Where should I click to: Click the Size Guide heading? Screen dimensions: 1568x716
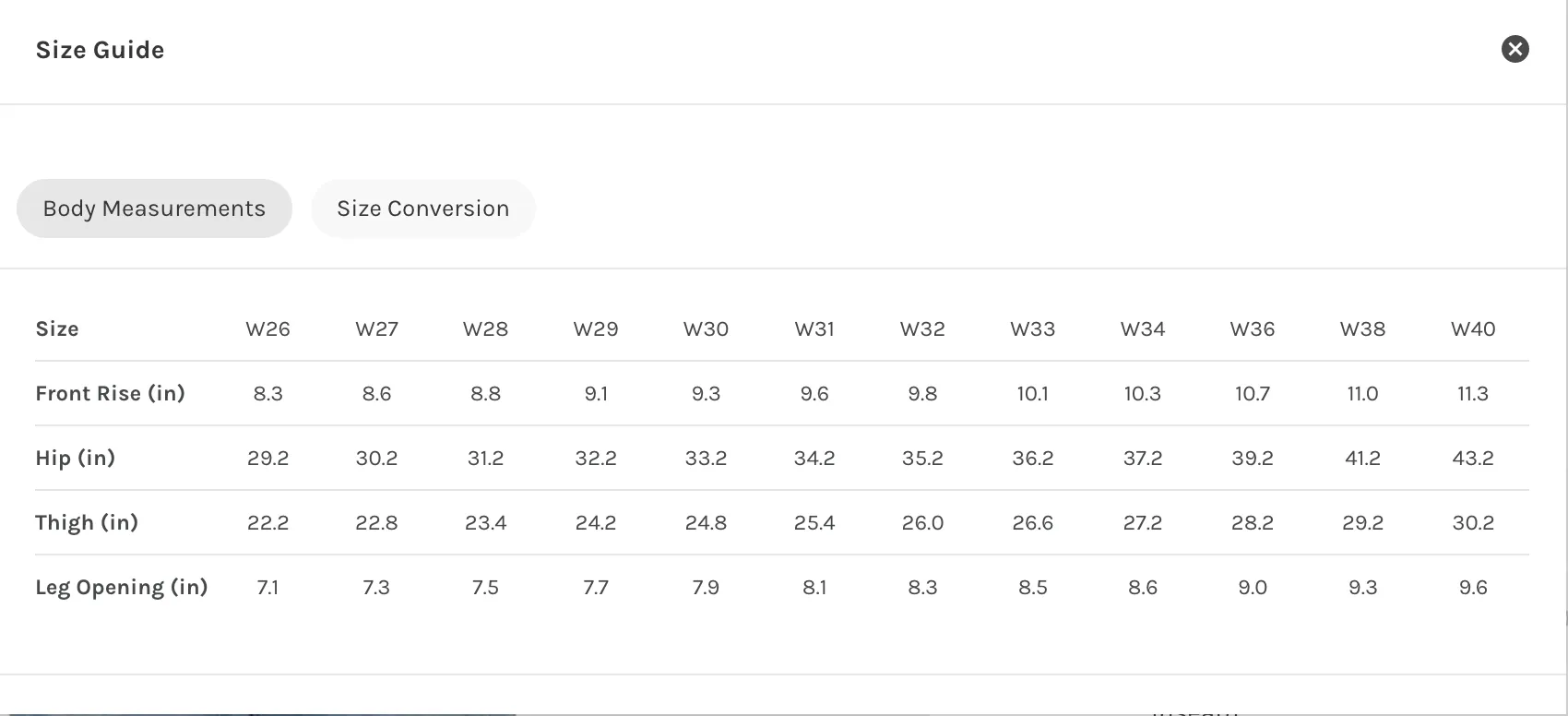point(100,50)
